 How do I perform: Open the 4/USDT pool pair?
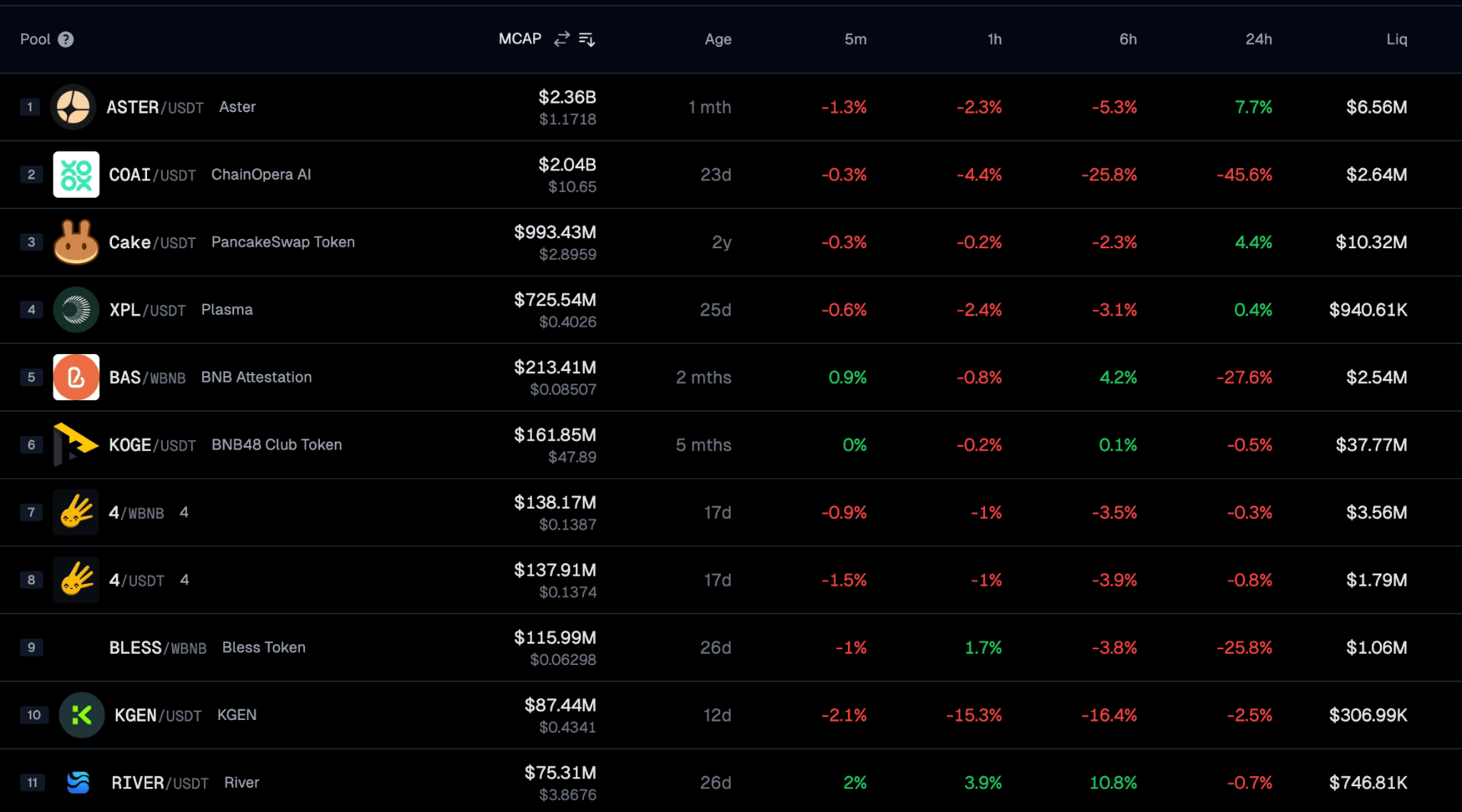[137, 581]
